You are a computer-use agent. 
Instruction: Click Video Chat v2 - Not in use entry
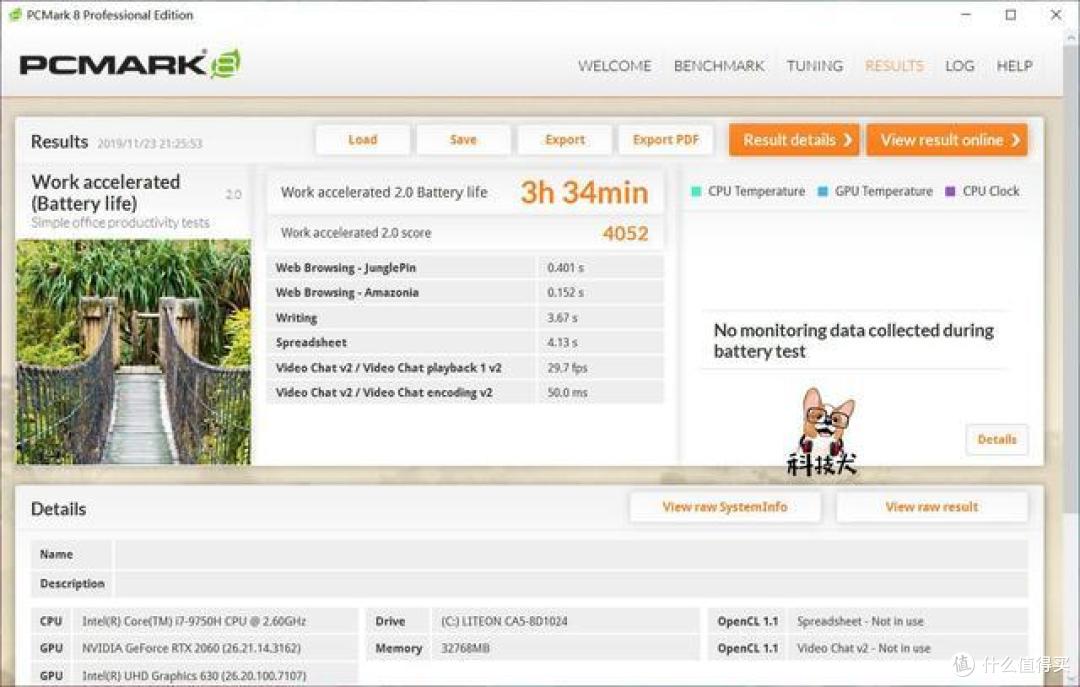tap(864, 648)
